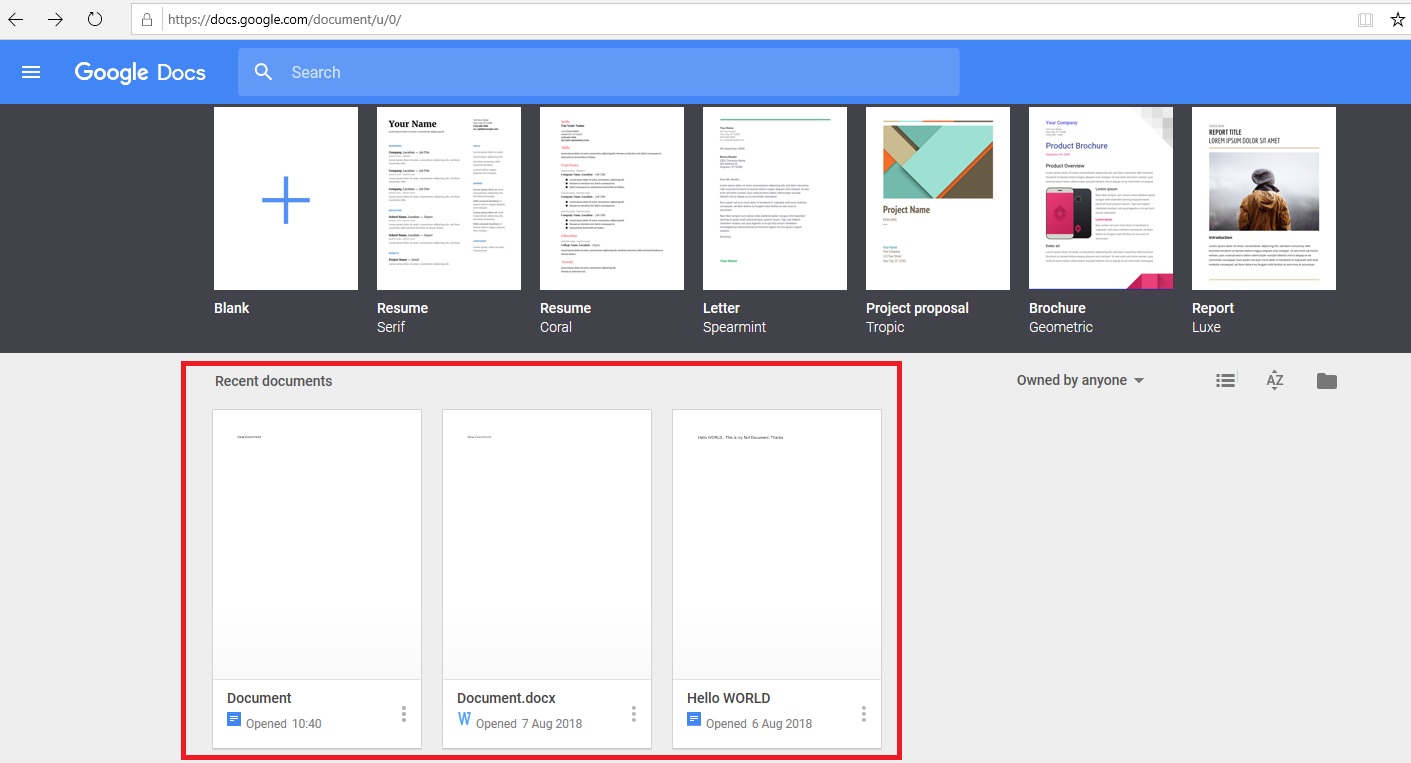Go back to the previous page
Image resolution: width=1411 pixels, height=763 pixels.
pos(20,18)
